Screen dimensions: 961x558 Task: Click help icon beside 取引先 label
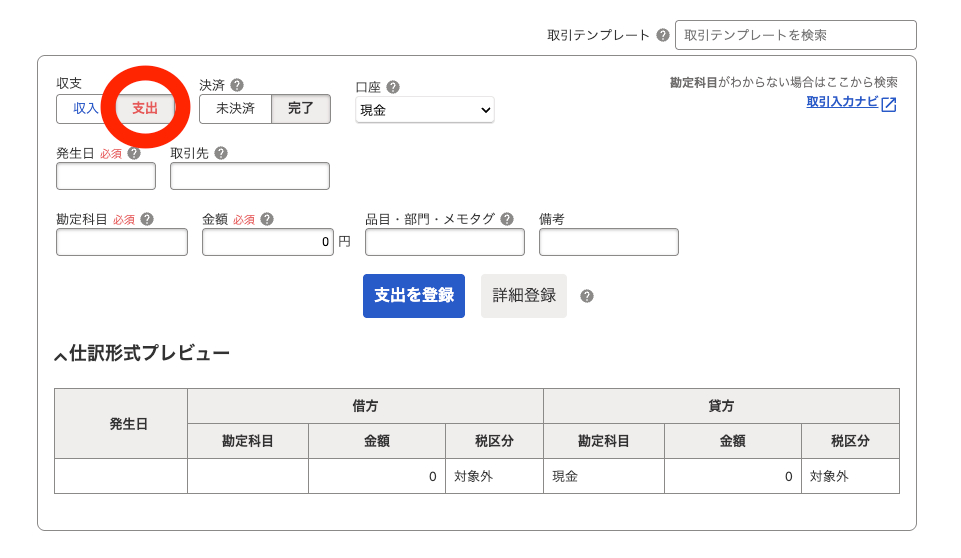[221, 153]
